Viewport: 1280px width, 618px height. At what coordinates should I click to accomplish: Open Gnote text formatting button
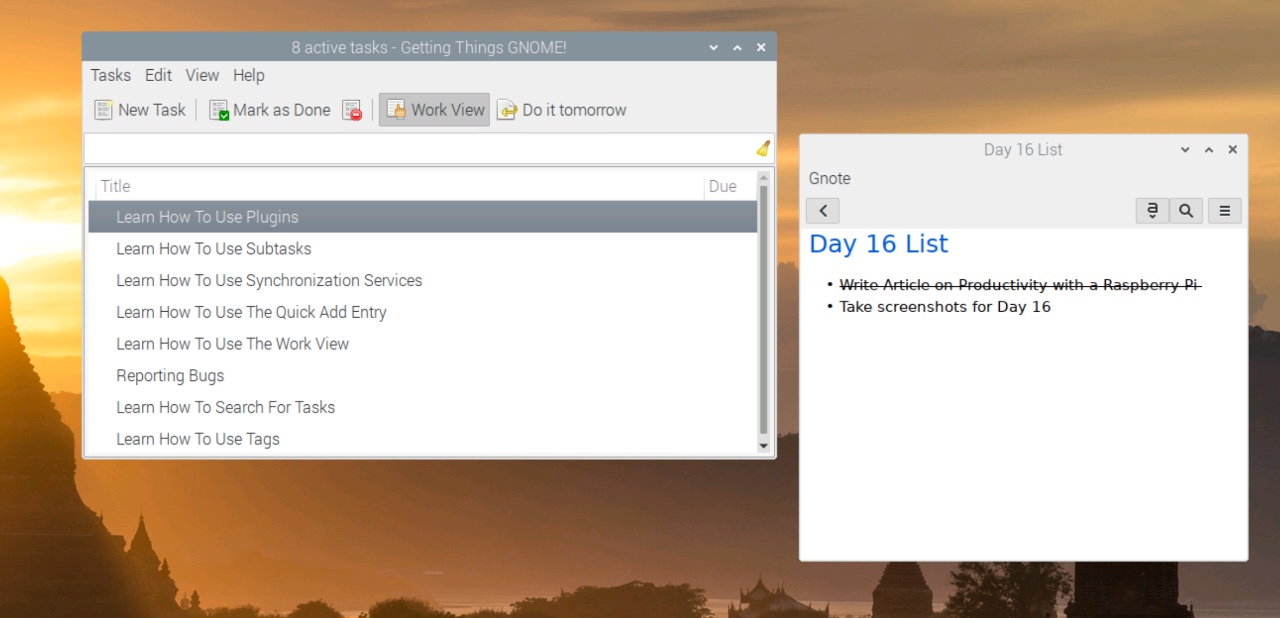[x=1152, y=210]
